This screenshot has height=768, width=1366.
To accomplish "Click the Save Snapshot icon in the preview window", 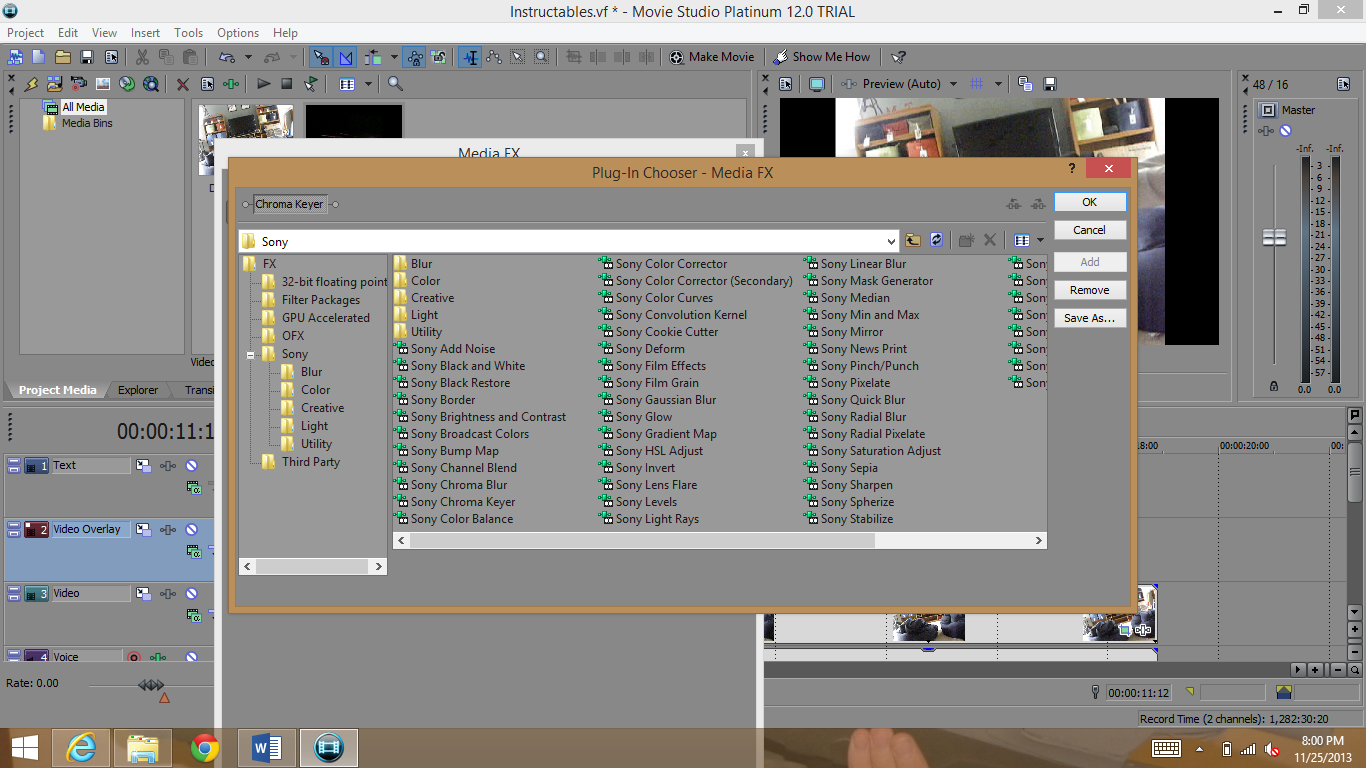I will coord(1050,84).
